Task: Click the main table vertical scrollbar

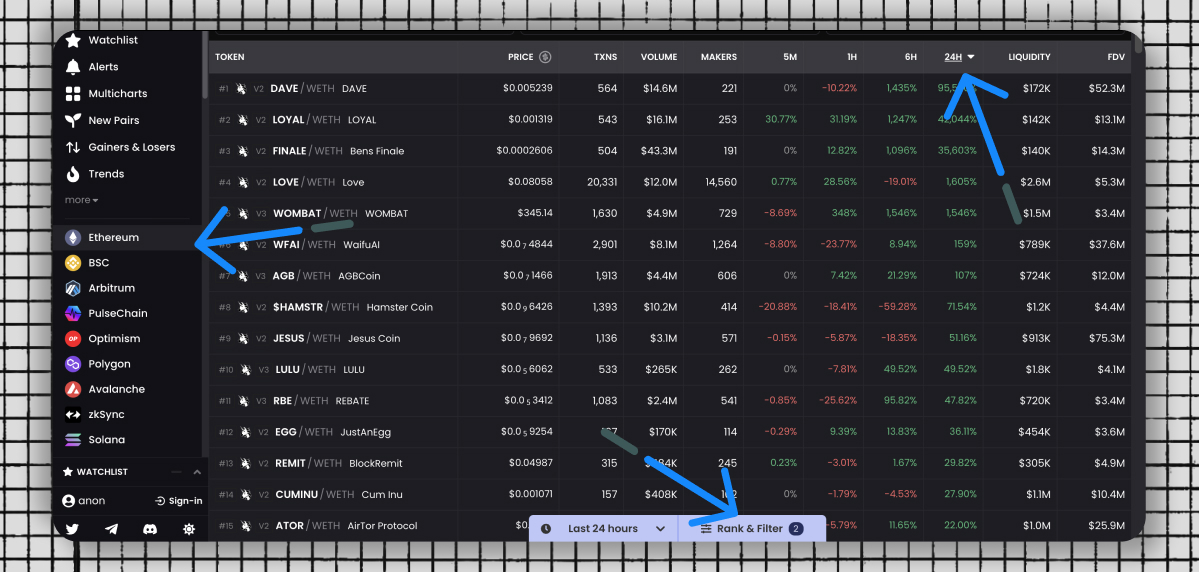Action: pos(1139,43)
